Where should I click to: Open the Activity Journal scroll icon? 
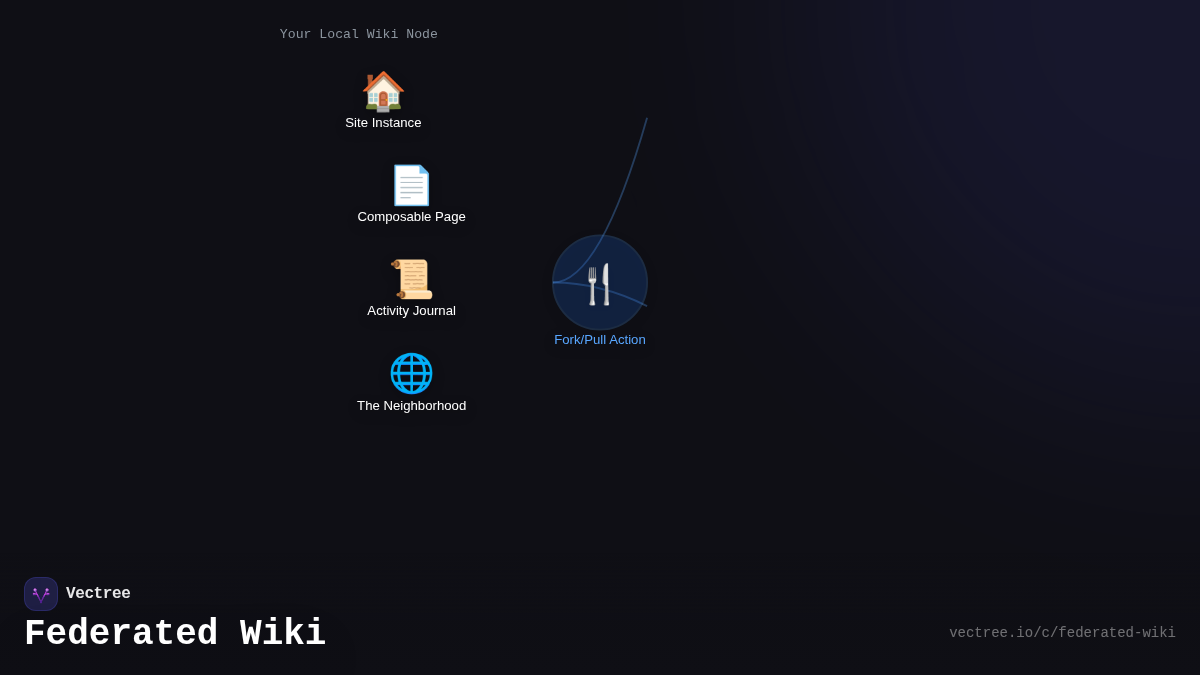click(x=411, y=278)
